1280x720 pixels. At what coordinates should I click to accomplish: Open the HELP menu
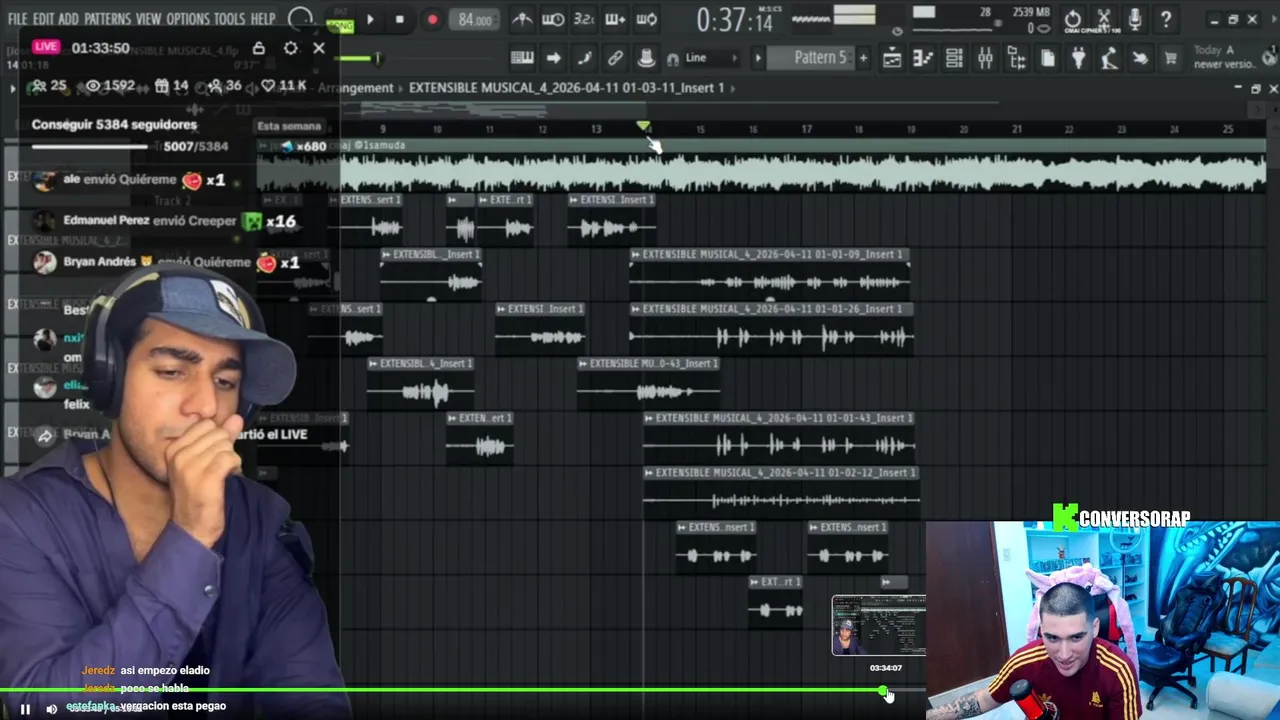tap(263, 19)
